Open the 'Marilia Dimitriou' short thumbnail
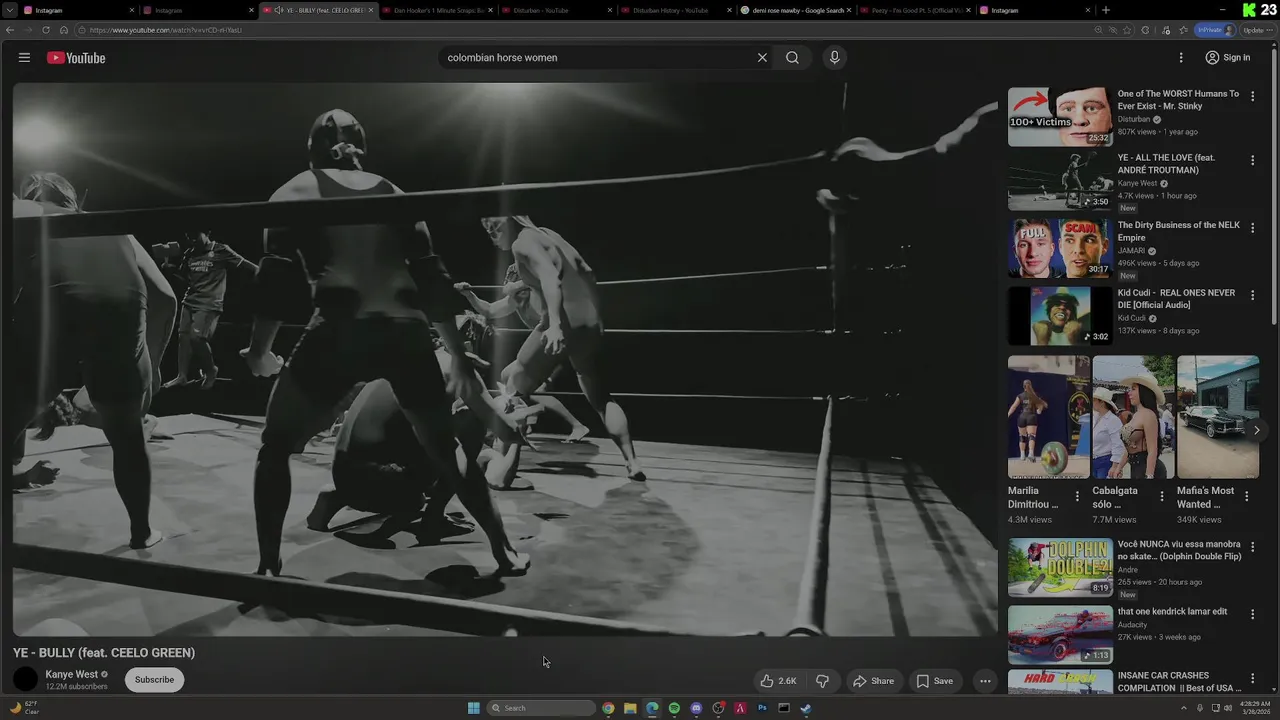Viewport: 1280px width, 720px height. (1049, 417)
